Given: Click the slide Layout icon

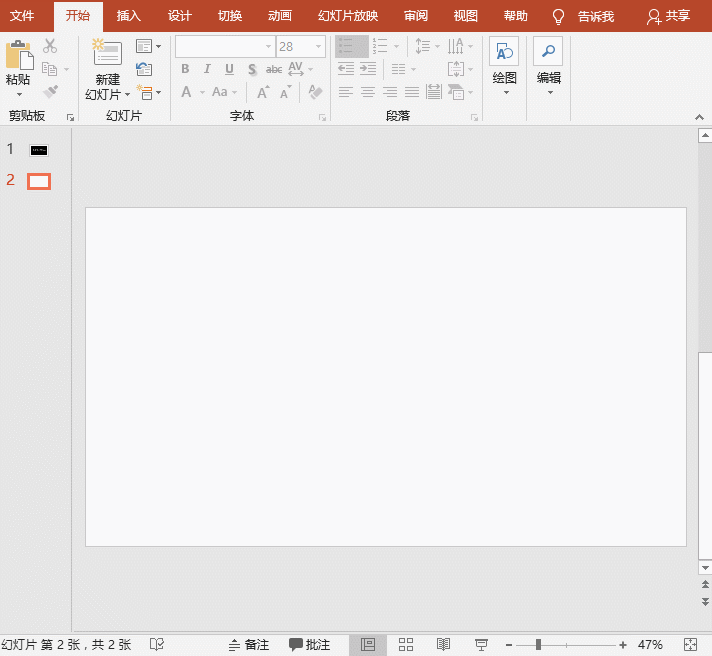Looking at the screenshot, I should point(144,46).
